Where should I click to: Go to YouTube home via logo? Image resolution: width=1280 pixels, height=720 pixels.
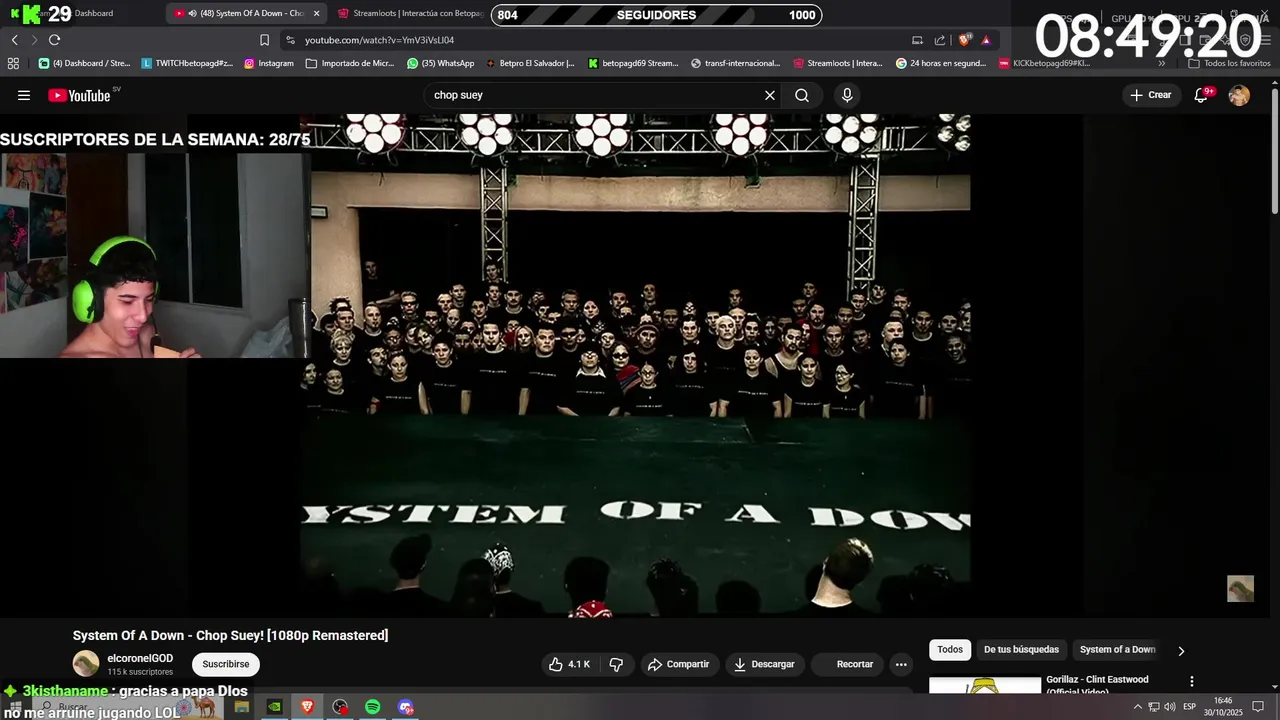coord(79,95)
